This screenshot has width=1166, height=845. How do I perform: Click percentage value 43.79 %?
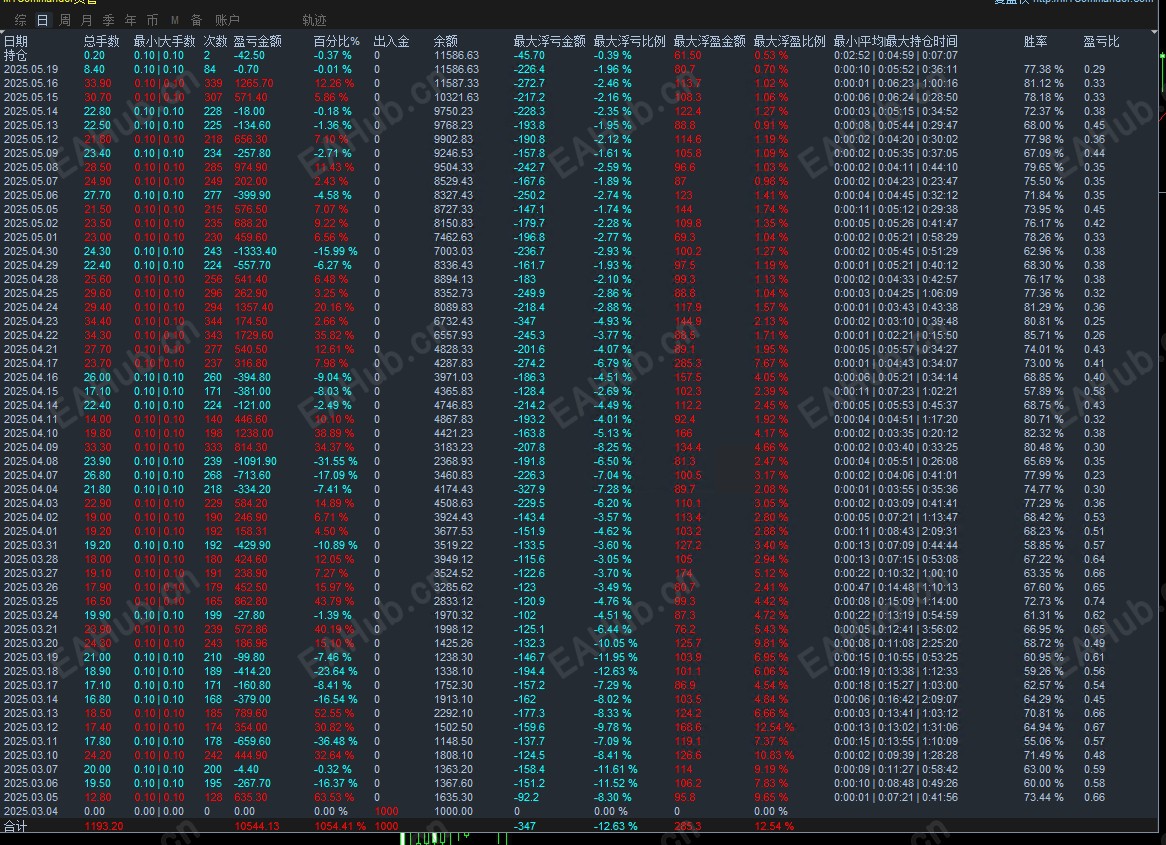pos(334,601)
